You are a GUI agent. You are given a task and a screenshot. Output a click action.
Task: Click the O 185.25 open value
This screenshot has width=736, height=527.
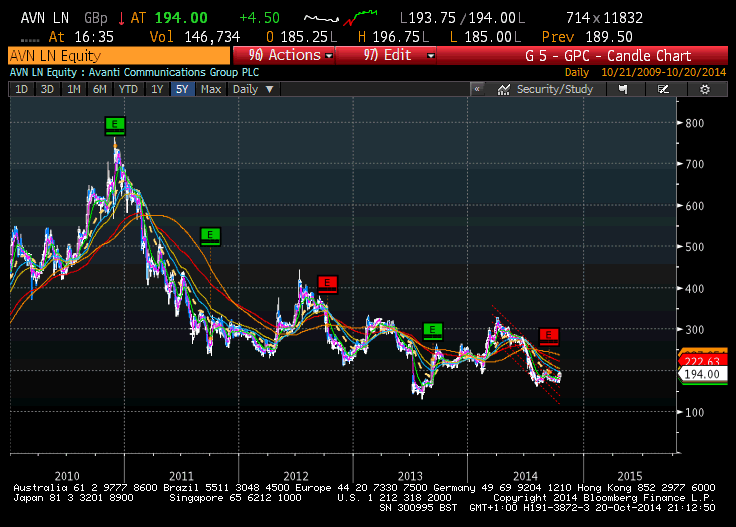click(301, 37)
